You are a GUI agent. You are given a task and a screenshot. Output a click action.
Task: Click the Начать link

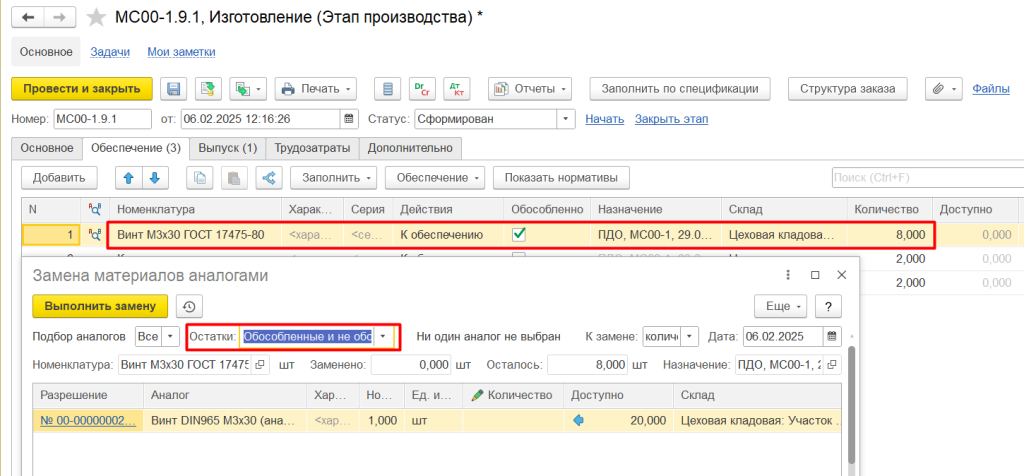point(605,119)
